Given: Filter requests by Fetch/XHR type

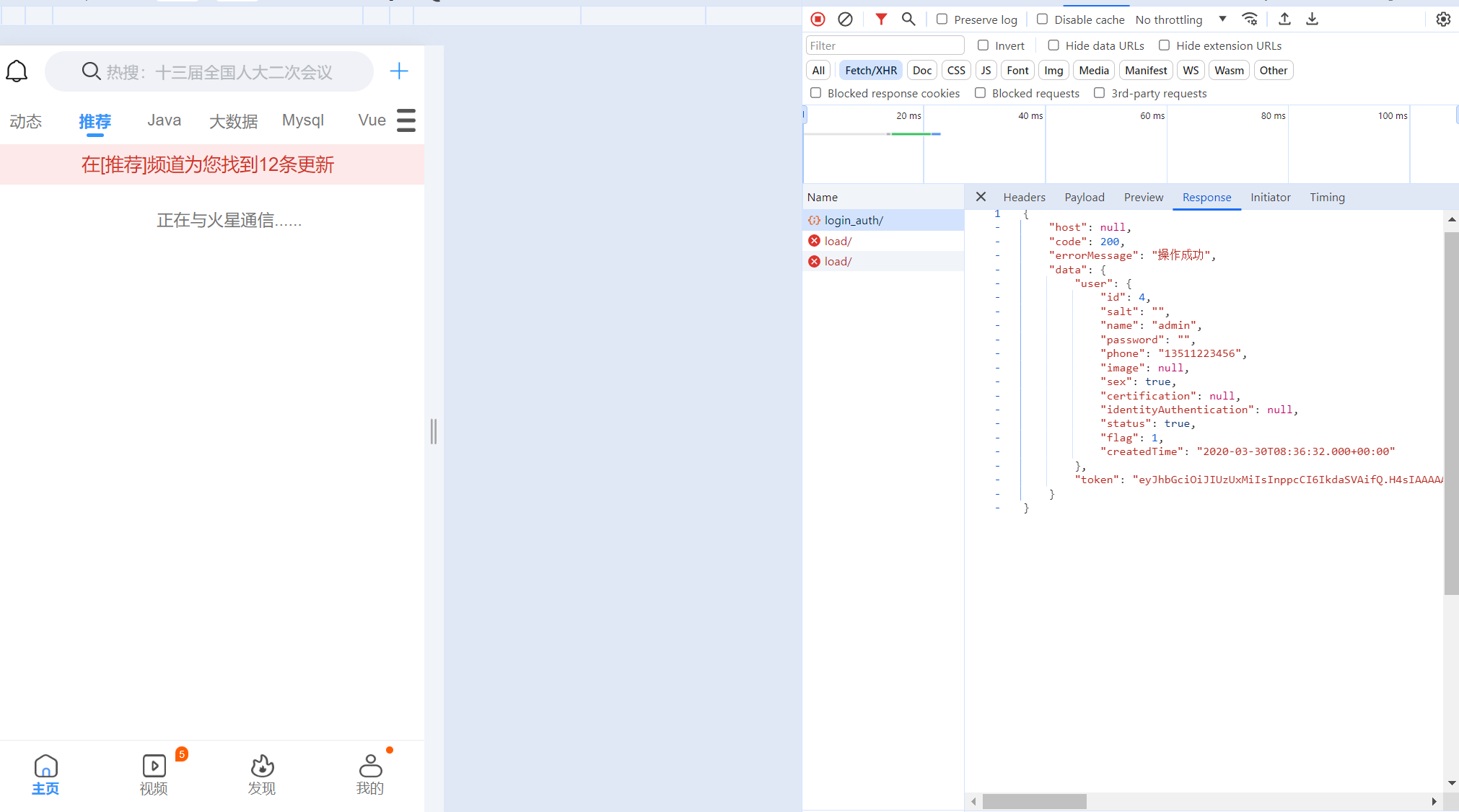Looking at the screenshot, I should tap(870, 71).
